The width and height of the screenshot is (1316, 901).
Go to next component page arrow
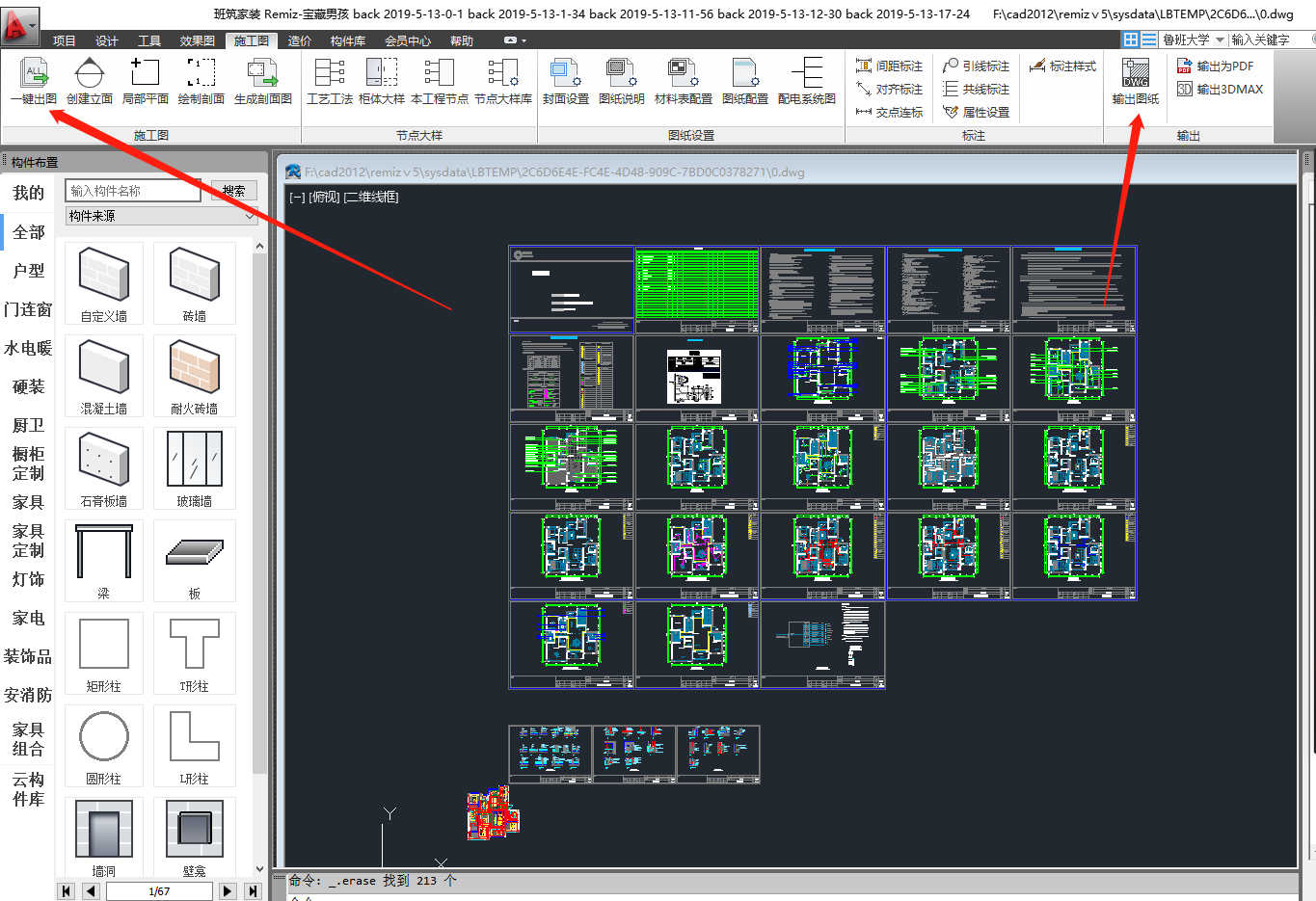[x=228, y=891]
